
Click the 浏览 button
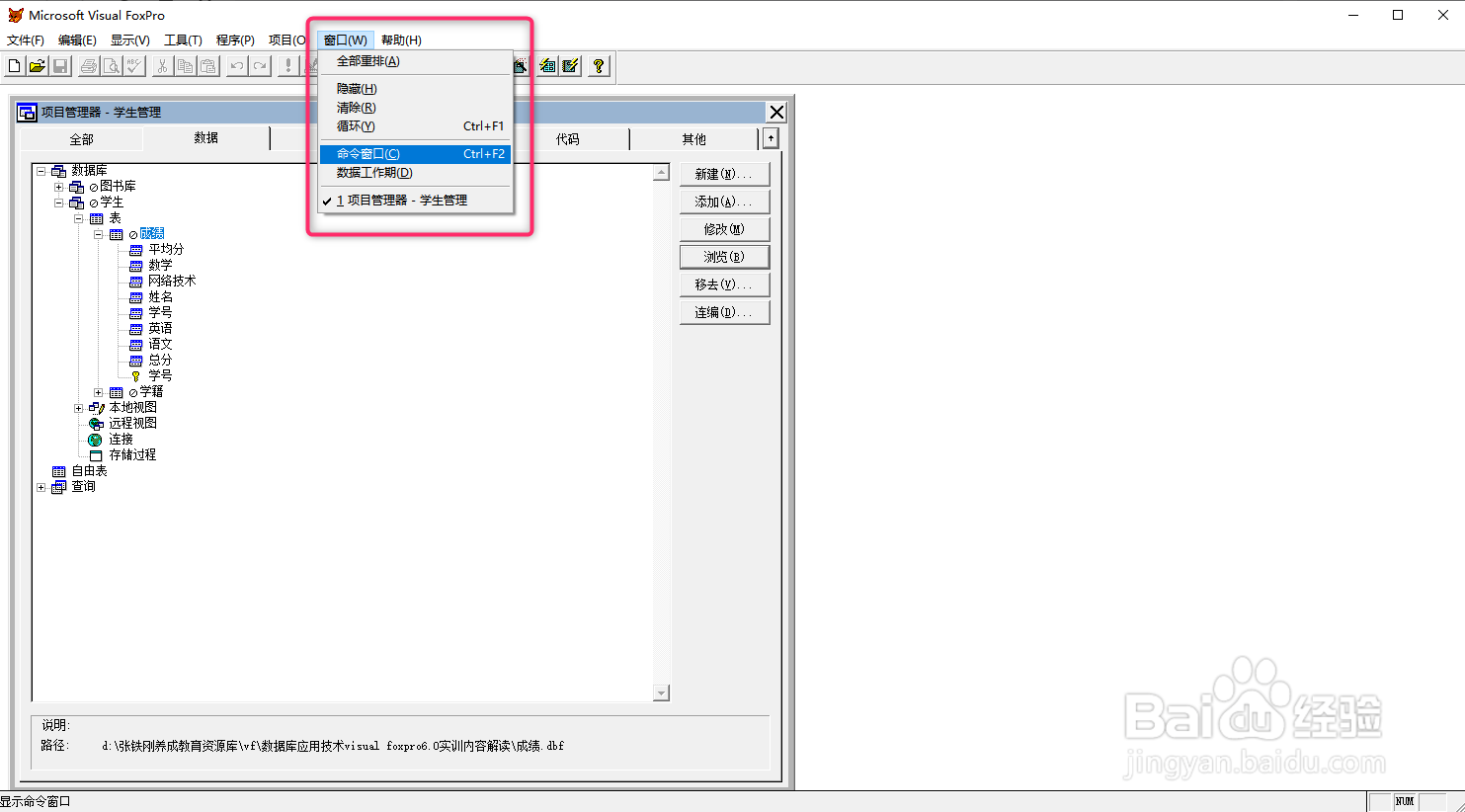click(x=724, y=257)
